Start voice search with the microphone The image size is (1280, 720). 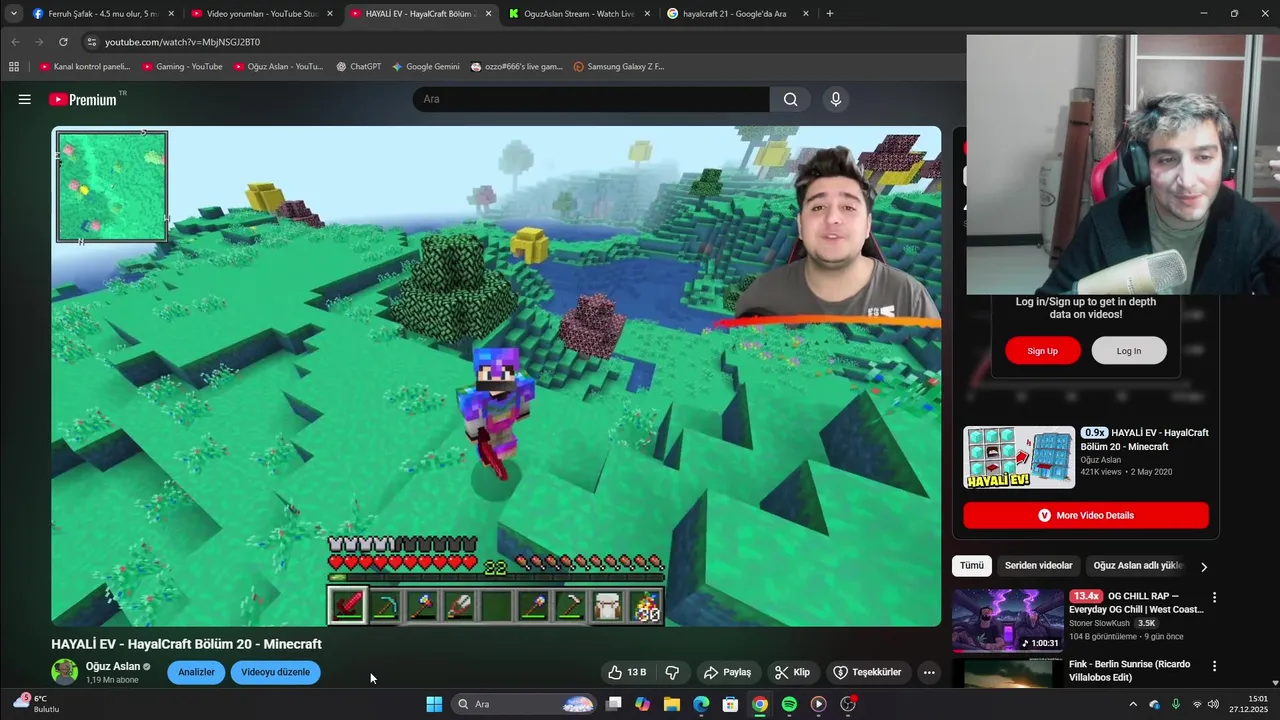pyautogui.click(x=836, y=99)
